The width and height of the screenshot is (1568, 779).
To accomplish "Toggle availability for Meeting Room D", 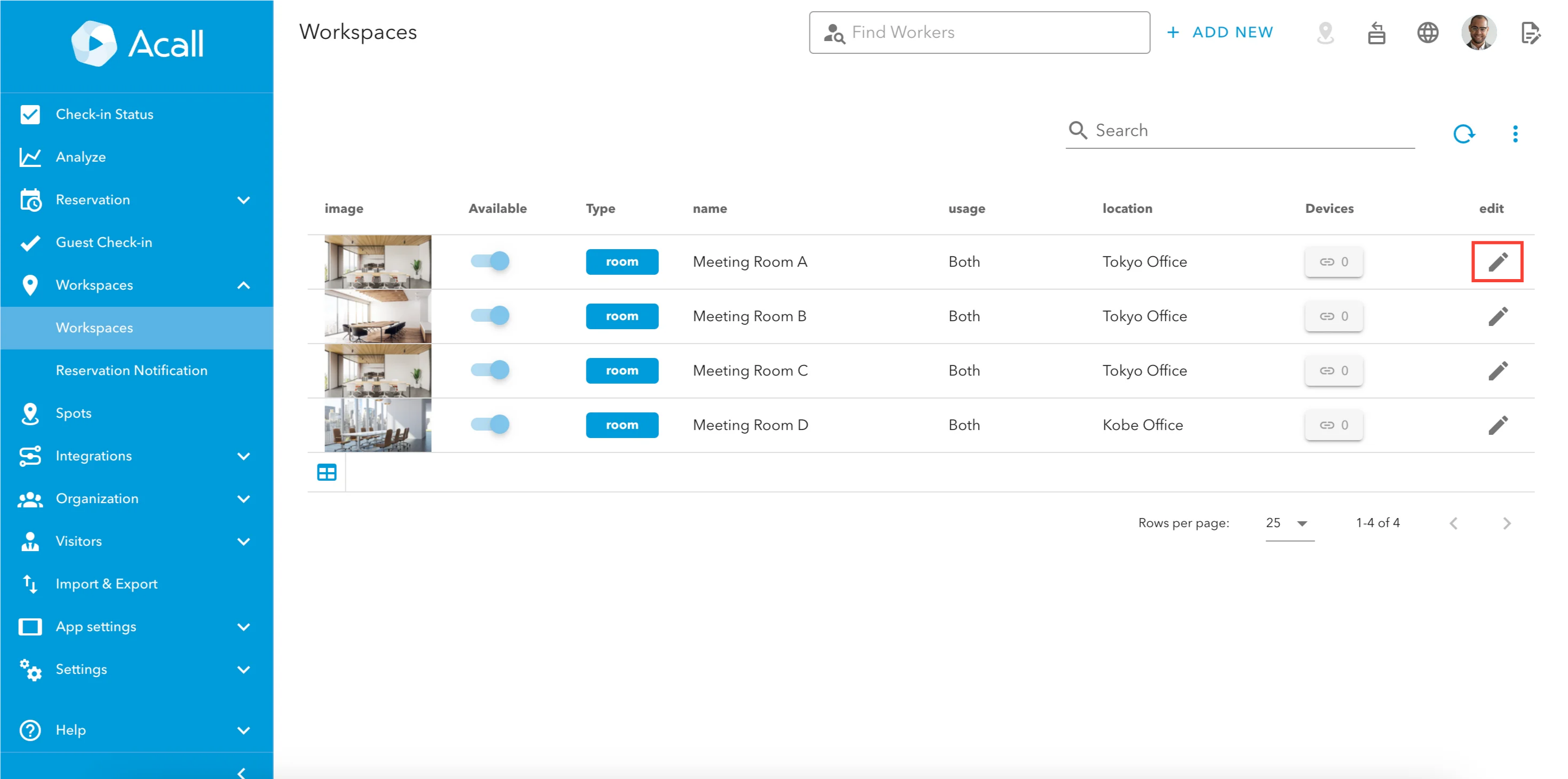I will click(x=490, y=424).
